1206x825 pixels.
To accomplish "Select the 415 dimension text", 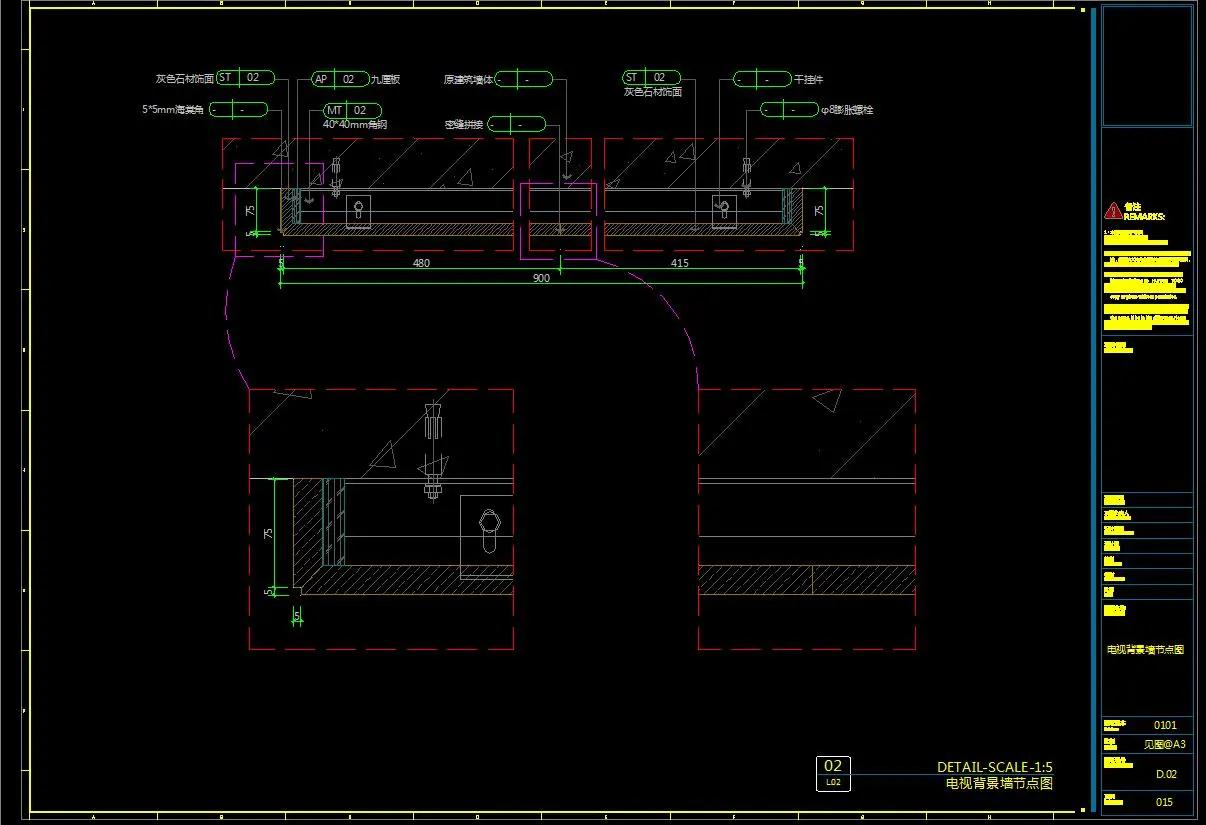I will 679,264.
